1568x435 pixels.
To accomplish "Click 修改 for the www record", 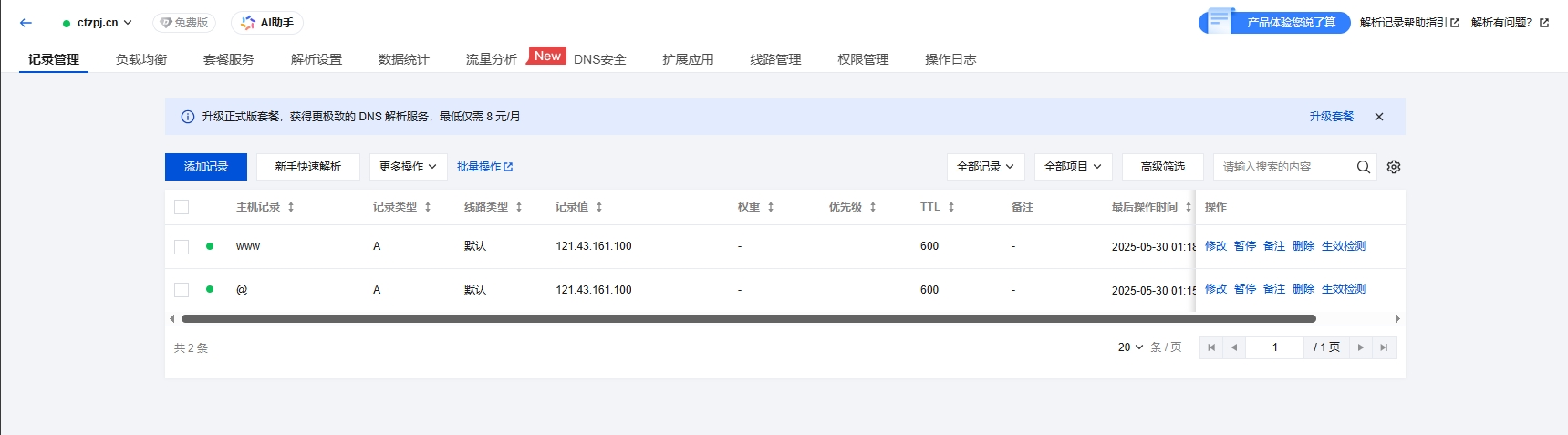I will click(1215, 246).
